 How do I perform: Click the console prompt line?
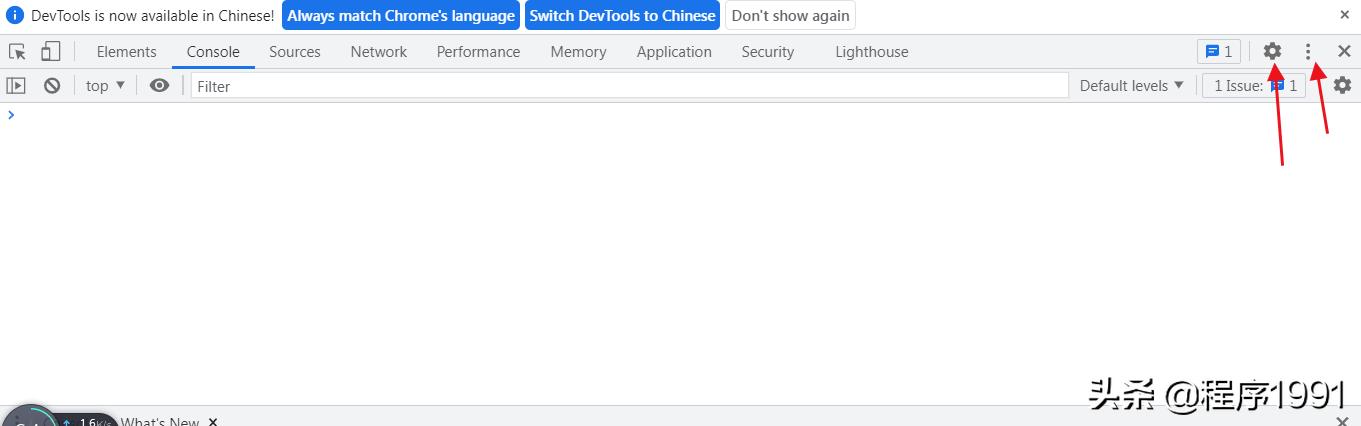point(680,115)
